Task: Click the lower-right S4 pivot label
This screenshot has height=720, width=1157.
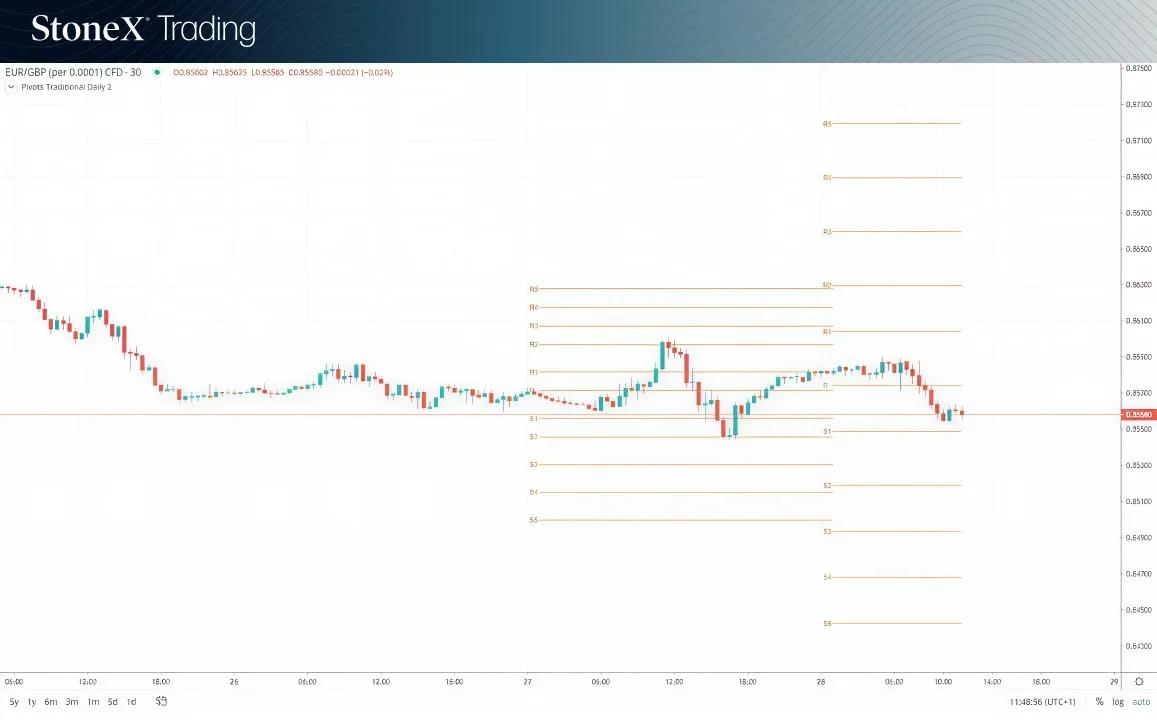Action: 827,577
